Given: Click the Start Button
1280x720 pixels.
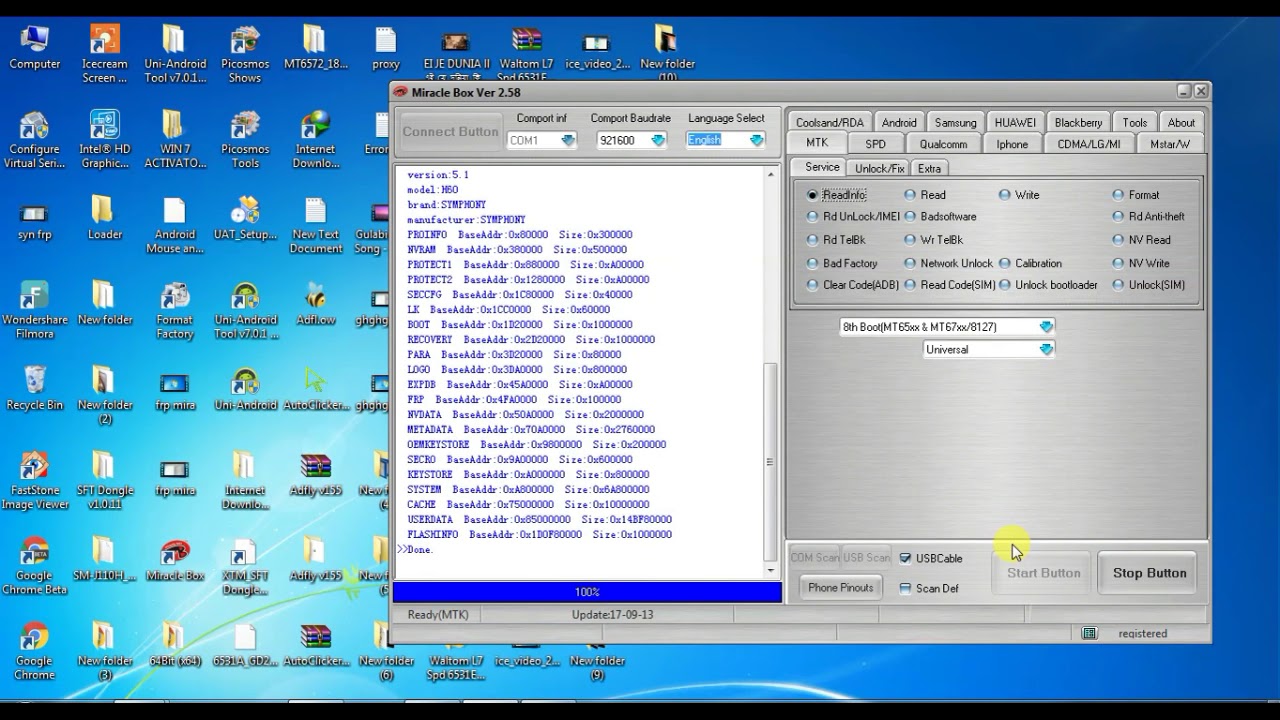Looking at the screenshot, I should point(1043,573).
